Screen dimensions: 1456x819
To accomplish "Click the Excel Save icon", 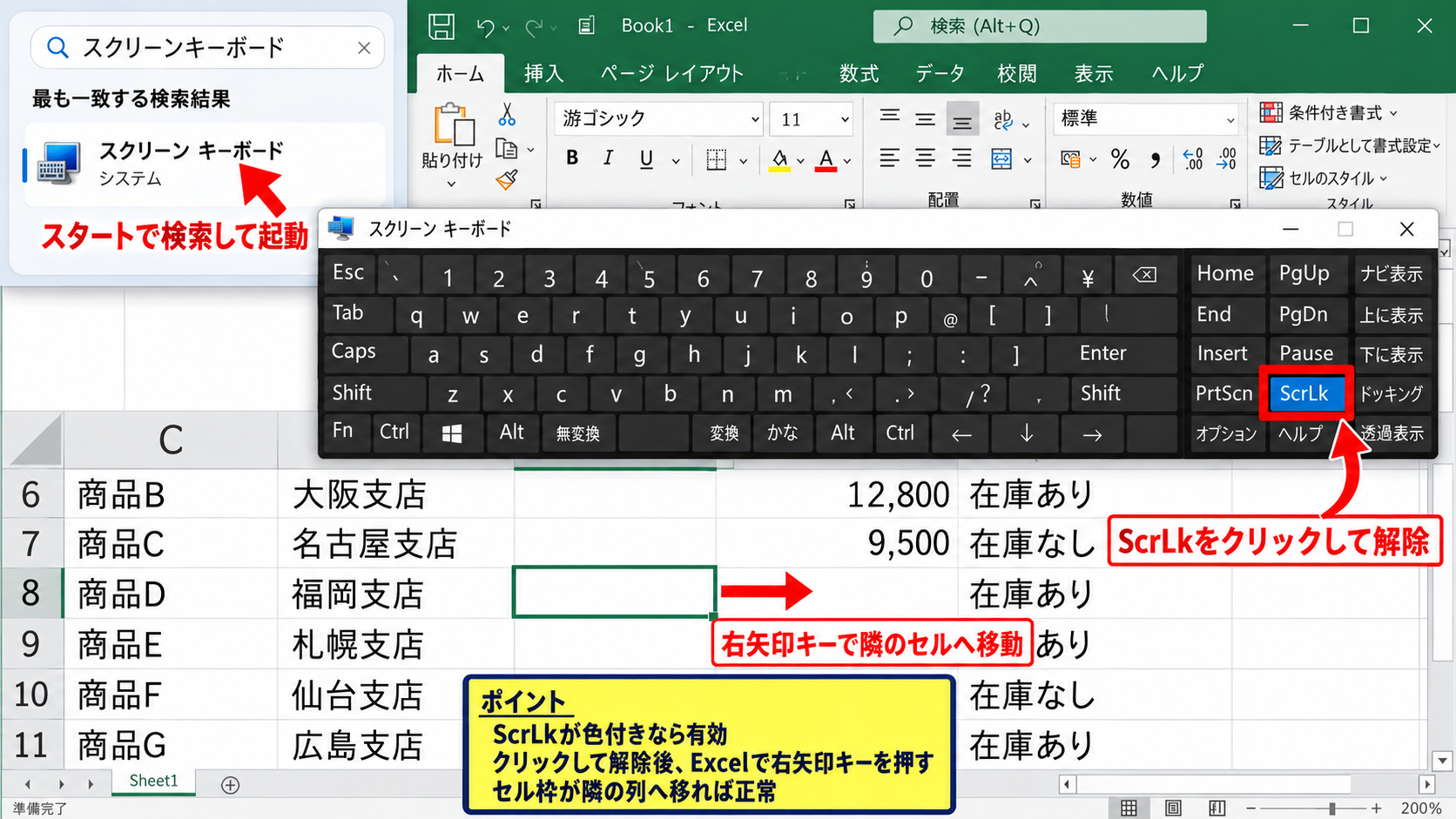I will tap(442, 26).
